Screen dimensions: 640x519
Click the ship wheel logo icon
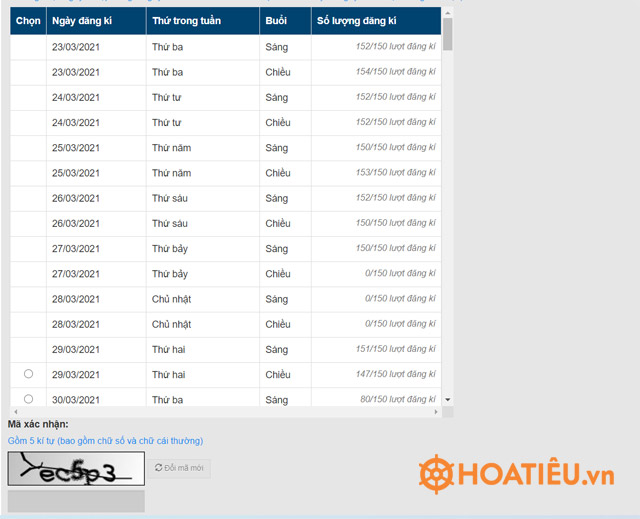point(437,473)
